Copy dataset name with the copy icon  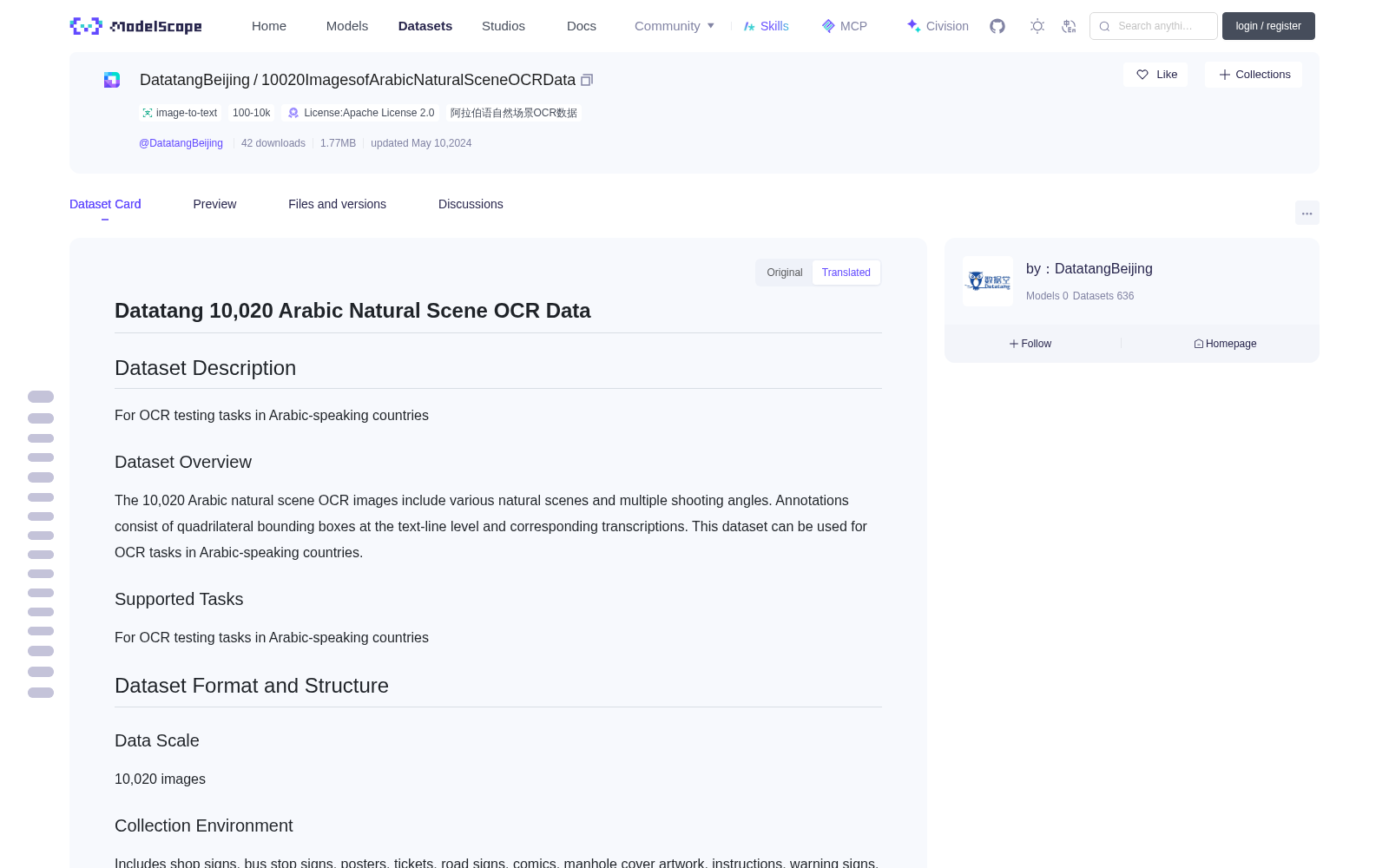coord(587,80)
